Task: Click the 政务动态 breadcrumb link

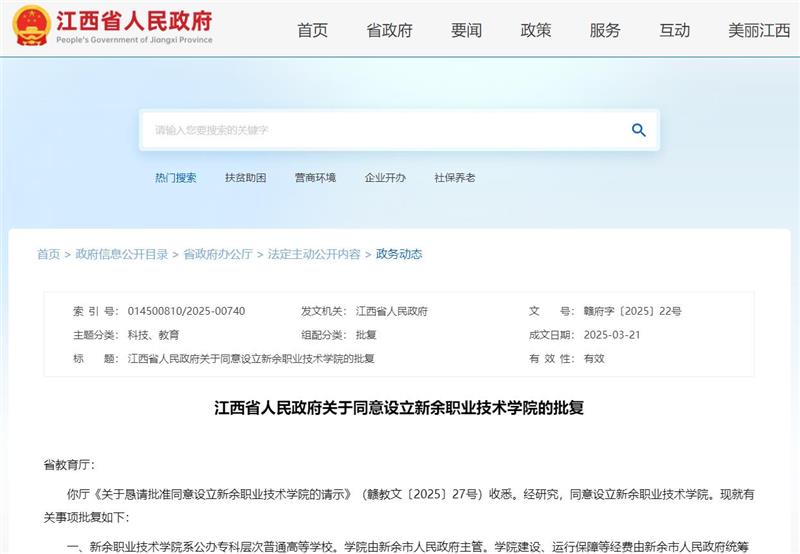Action: coord(399,254)
